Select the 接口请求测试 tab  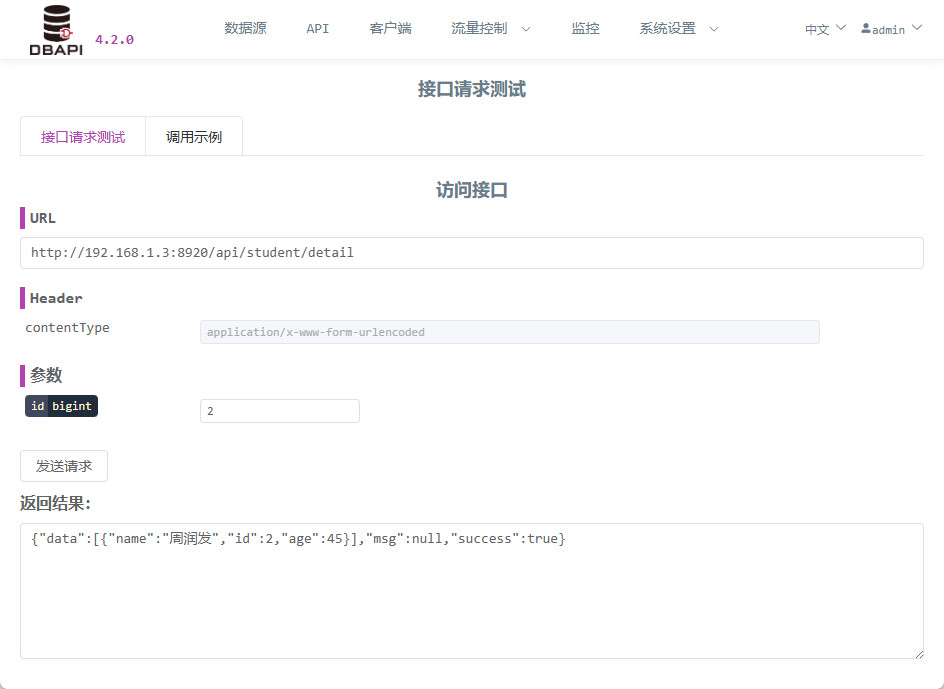[83, 137]
